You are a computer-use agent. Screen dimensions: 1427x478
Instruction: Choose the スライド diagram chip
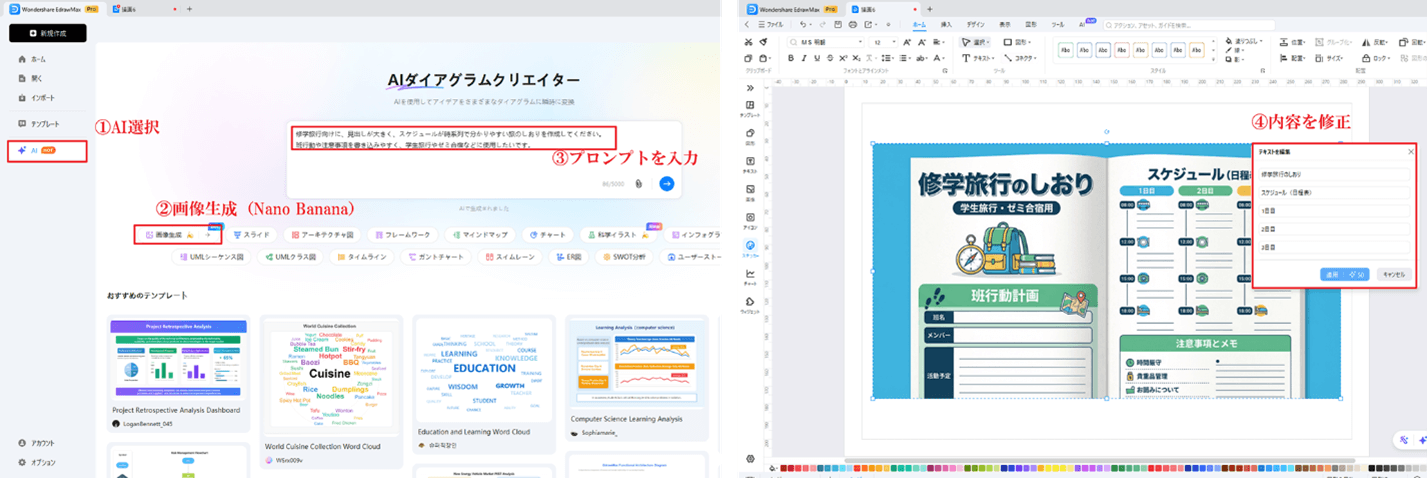[x=251, y=235]
